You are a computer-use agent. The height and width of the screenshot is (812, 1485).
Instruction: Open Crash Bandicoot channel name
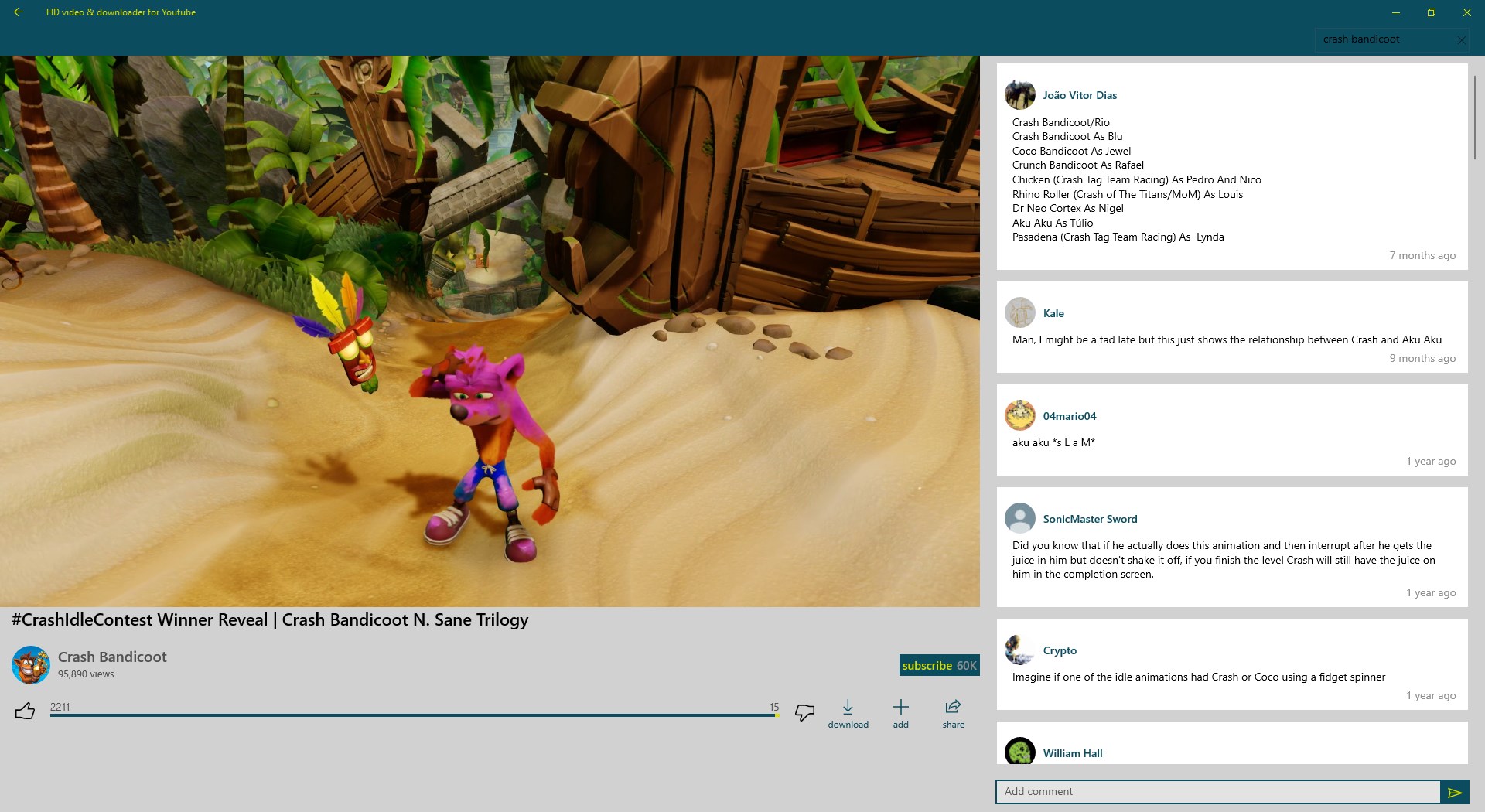pos(112,657)
